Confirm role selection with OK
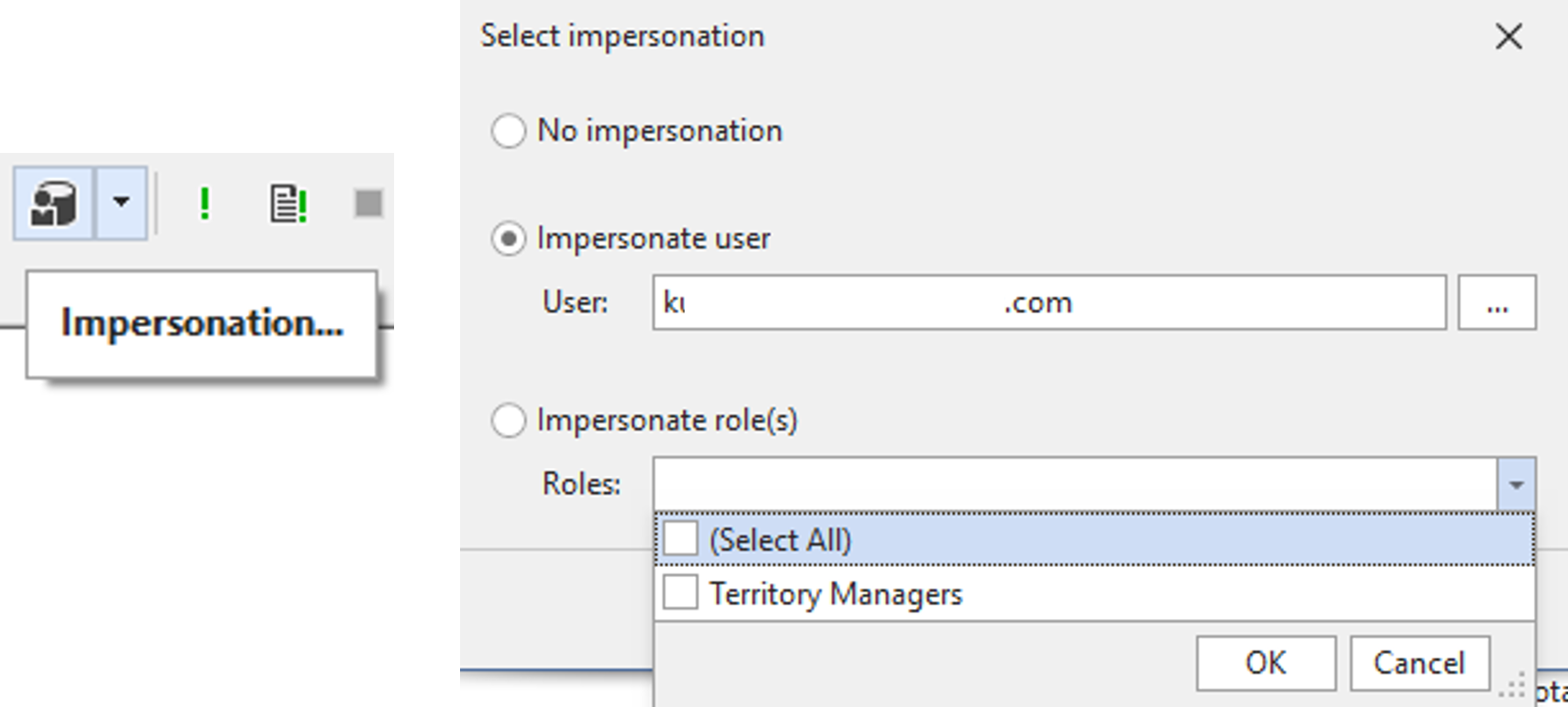This screenshot has width=1568, height=707. [x=1265, y=663]
